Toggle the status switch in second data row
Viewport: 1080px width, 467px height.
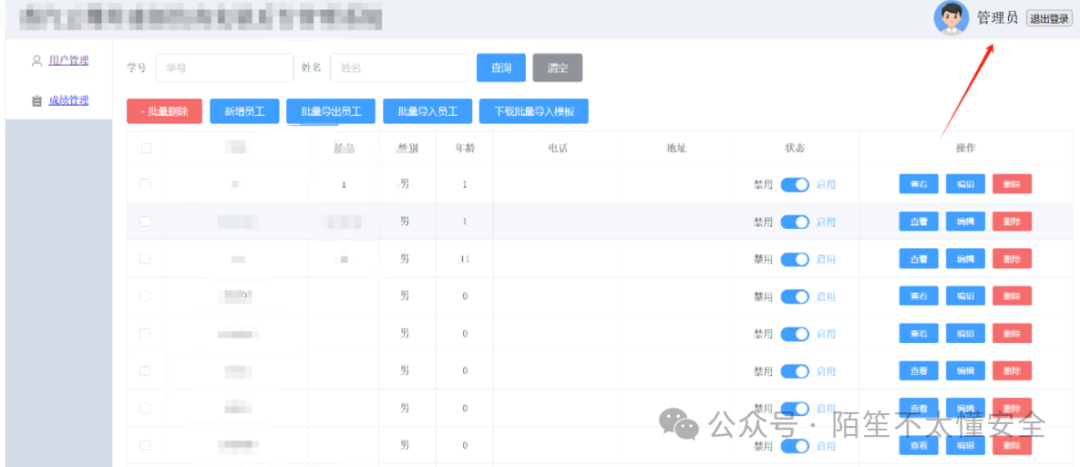coord(795,222)
